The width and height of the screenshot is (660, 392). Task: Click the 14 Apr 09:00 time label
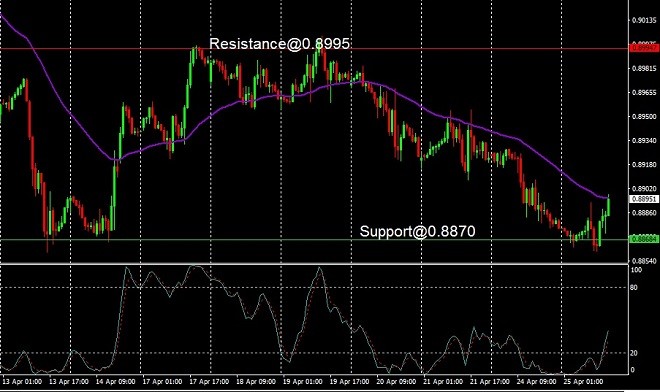click(x=116, y=381)
